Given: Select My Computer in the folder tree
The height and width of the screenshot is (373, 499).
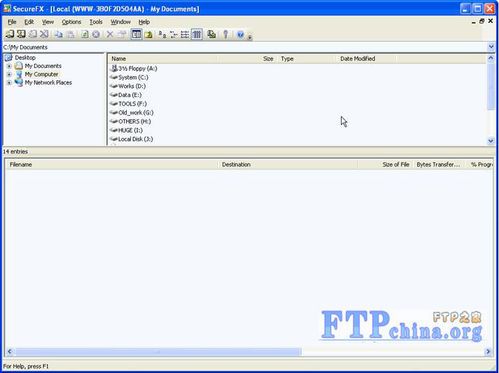Looking at the screenshot, I should (x=41, y=74).
